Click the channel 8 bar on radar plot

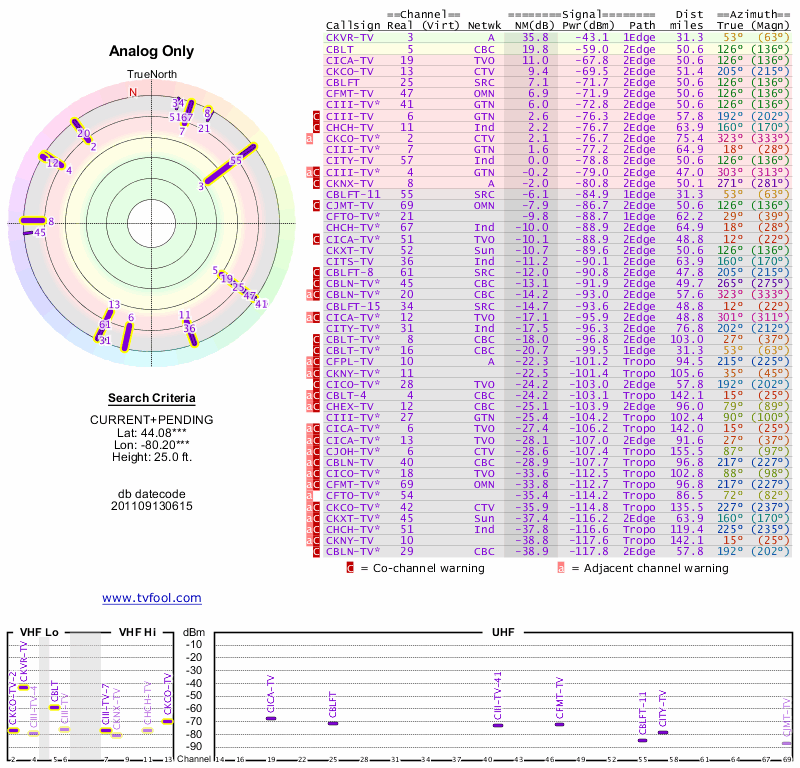pyautogui.click(x=32, y=221)
